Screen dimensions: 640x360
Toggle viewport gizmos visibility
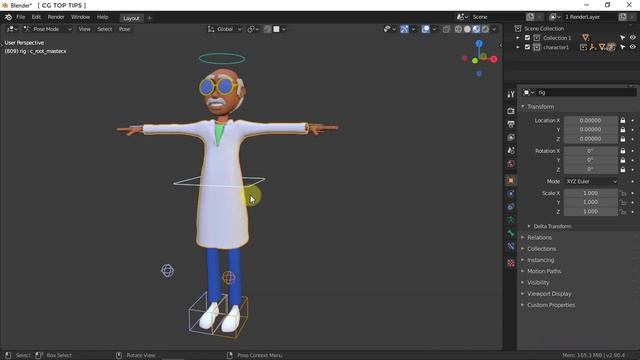404,29
